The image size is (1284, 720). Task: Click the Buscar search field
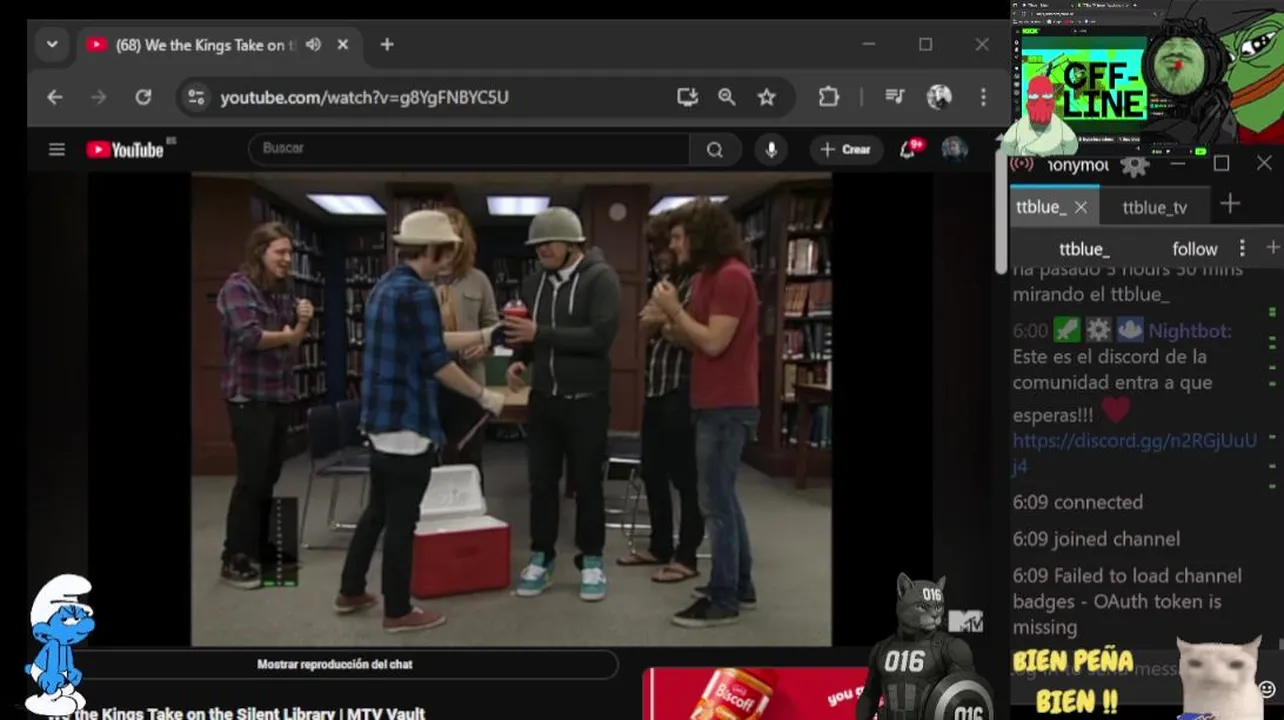click(468, 149)
